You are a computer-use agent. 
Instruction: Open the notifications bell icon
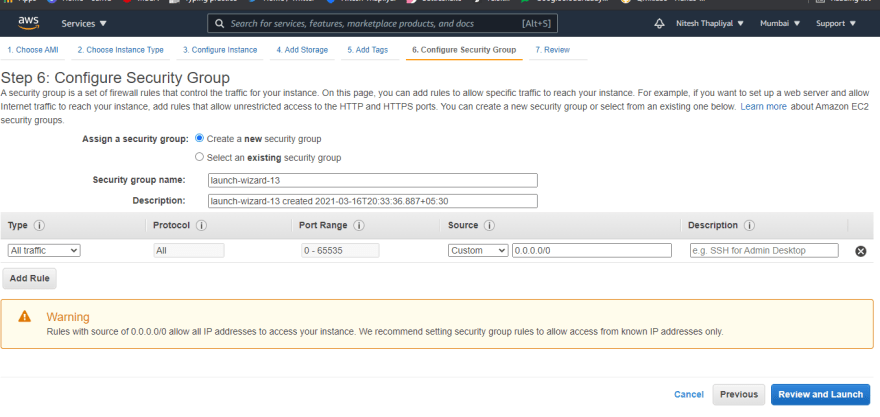[659, 24]
